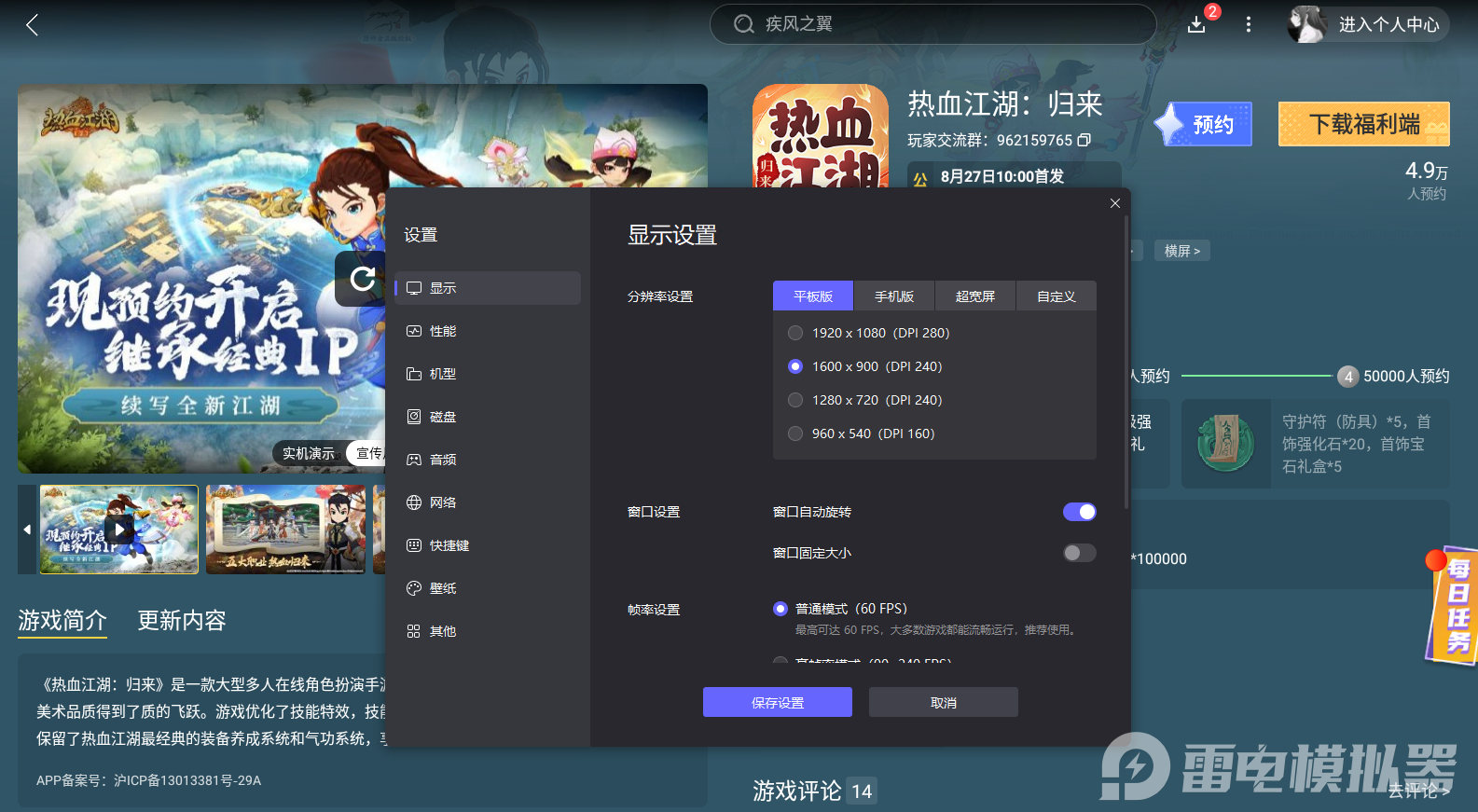The image size is (1478, 812).
Task: Click the jade reward item image
Action: click(x=1226, y=444)
